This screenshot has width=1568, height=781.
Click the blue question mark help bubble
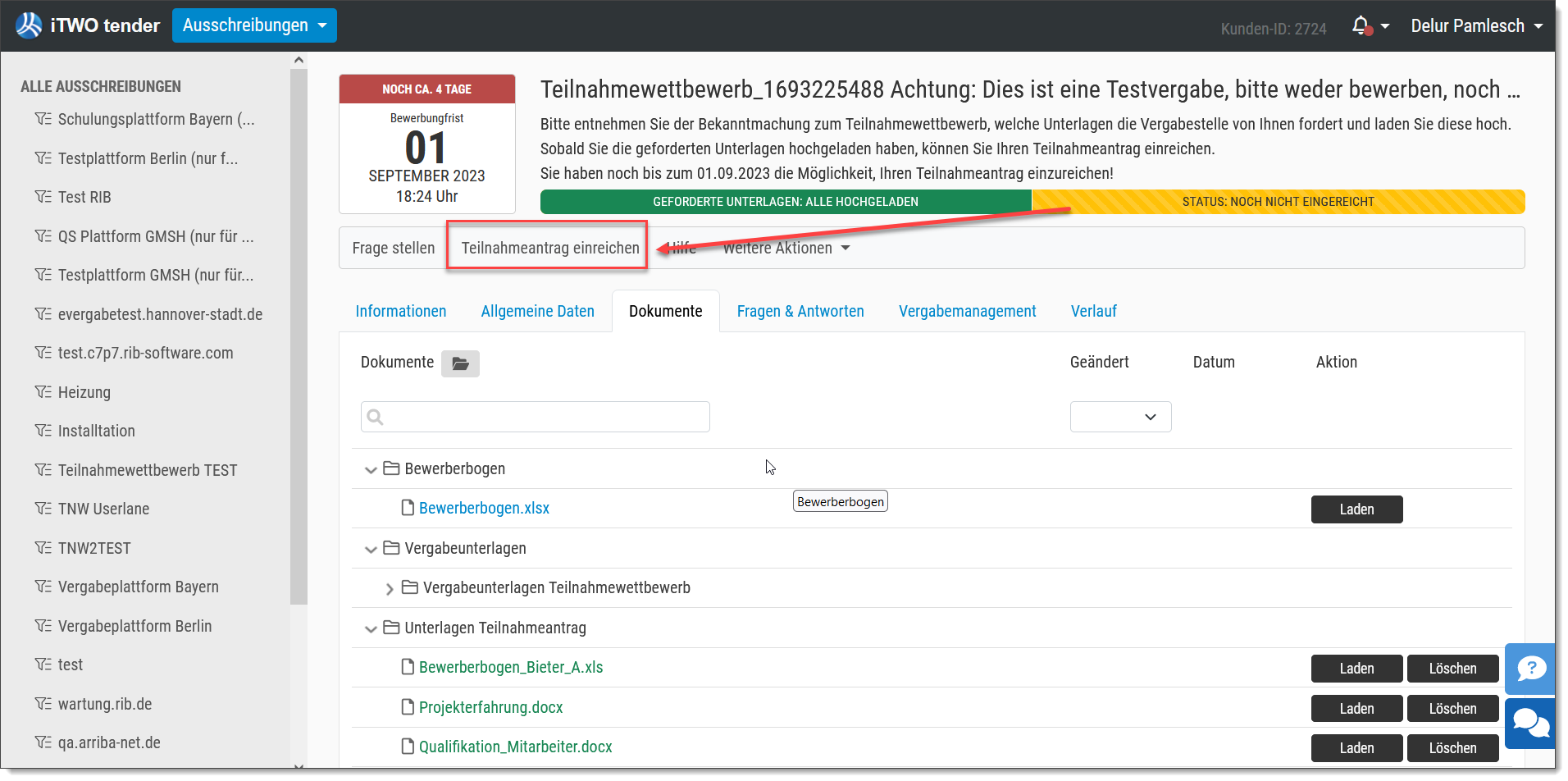(x=1530, y=669)
